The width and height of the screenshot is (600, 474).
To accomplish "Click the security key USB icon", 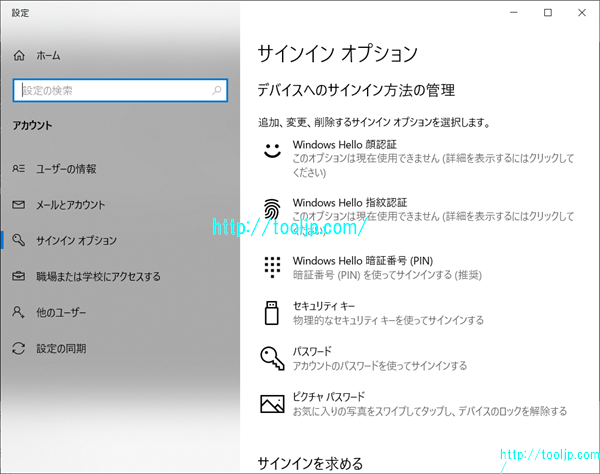I will click(272, 313).
